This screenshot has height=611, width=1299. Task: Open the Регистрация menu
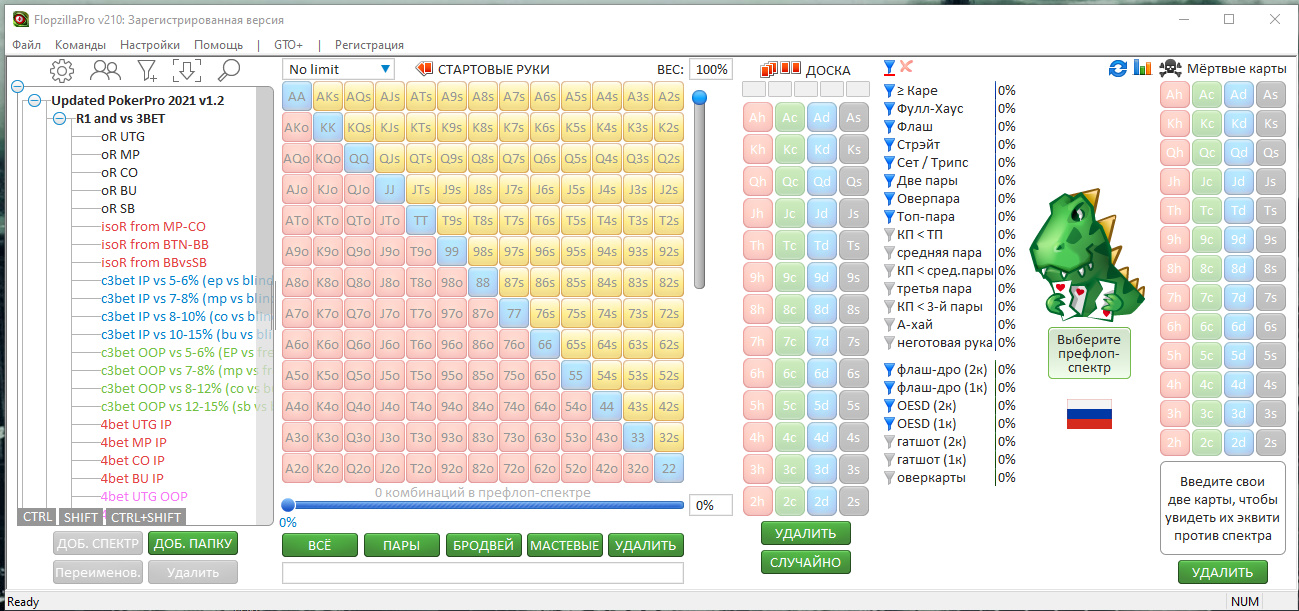[x=369, y=44]
